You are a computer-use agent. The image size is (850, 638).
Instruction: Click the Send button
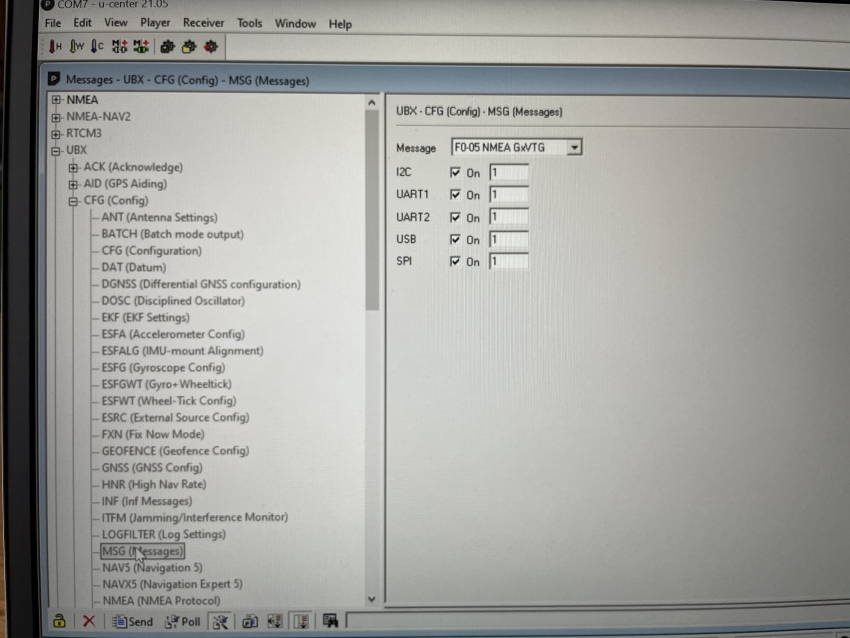pos(133,621)
